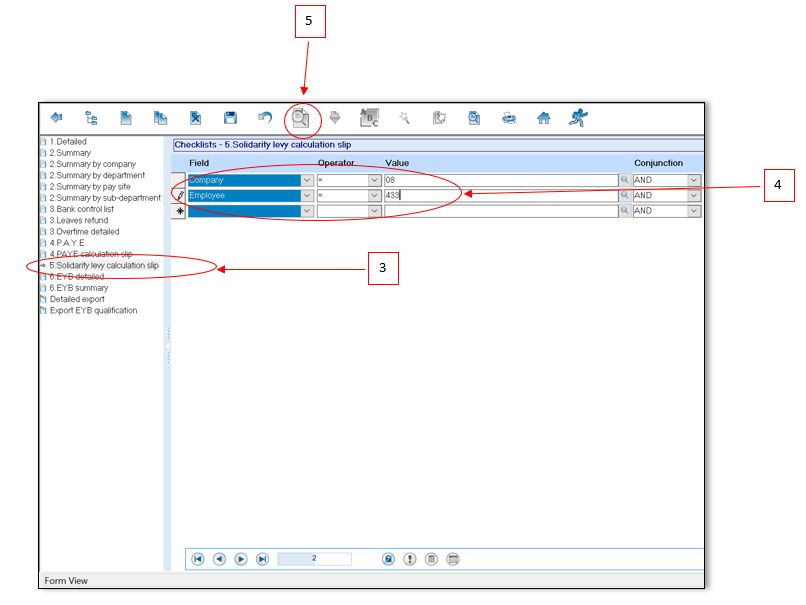Click the save floppy disk icon
The width and height of the screenshot is (806, 605).
(230, 118)
